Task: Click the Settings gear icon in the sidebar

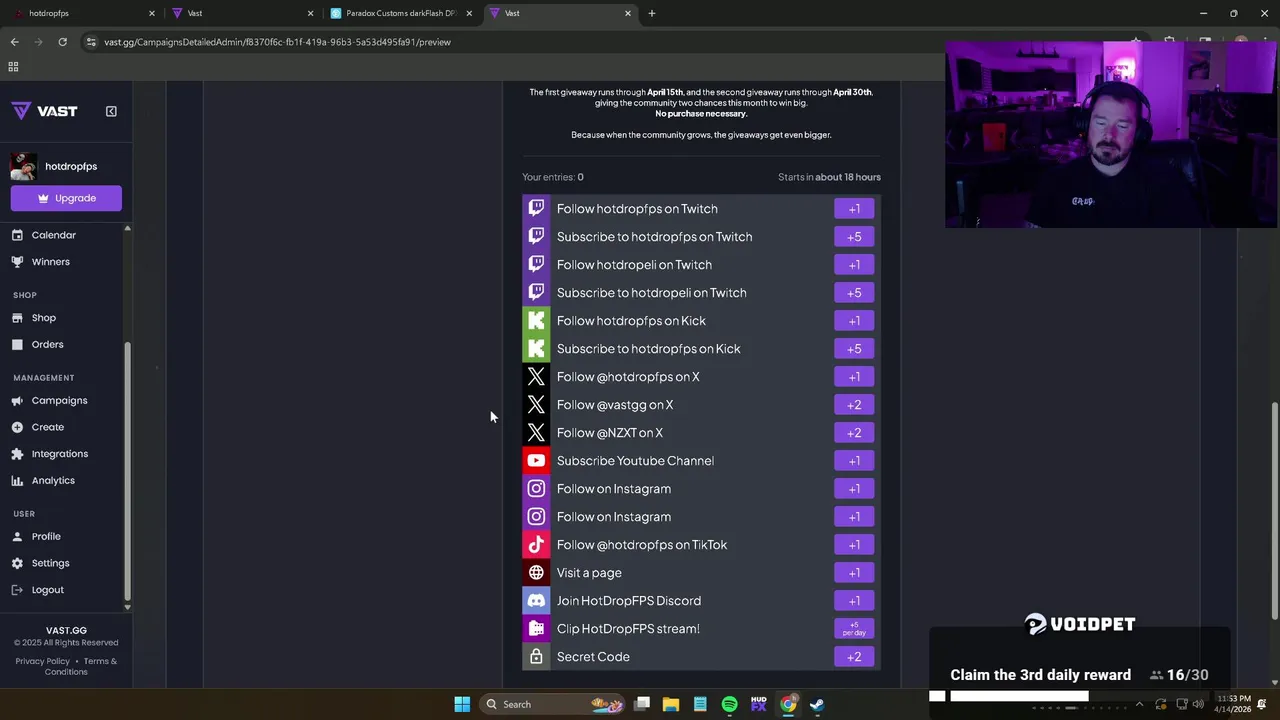Action: 17,563
